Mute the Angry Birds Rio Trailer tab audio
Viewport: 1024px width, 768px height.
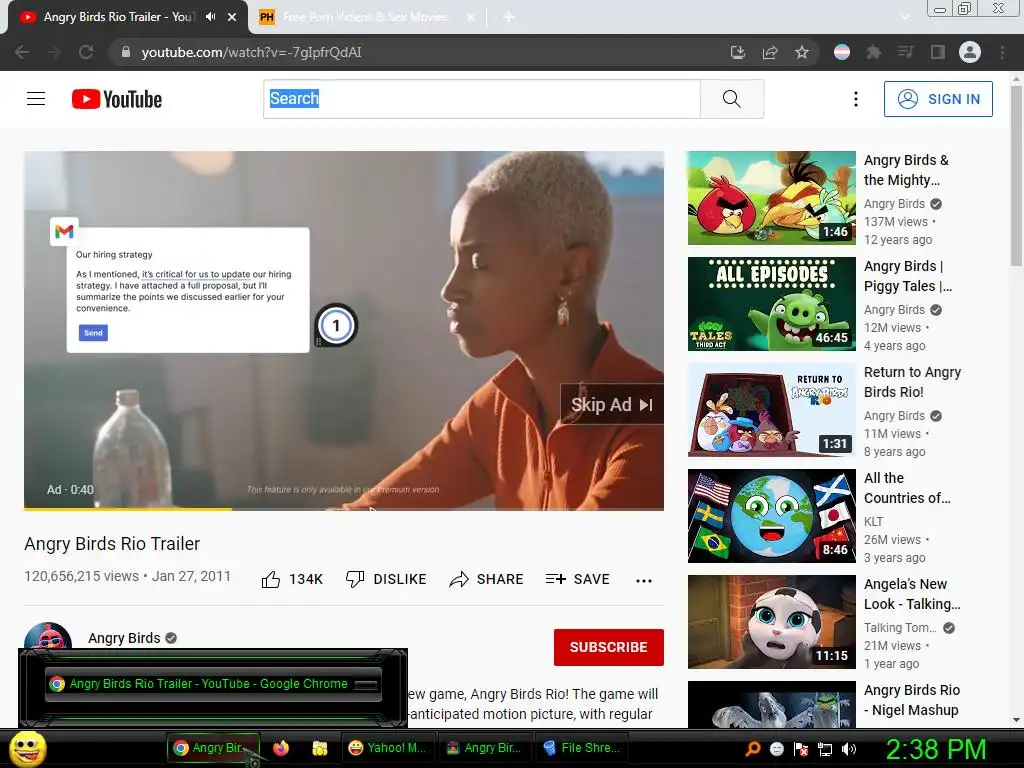click(x=210, y=17)
